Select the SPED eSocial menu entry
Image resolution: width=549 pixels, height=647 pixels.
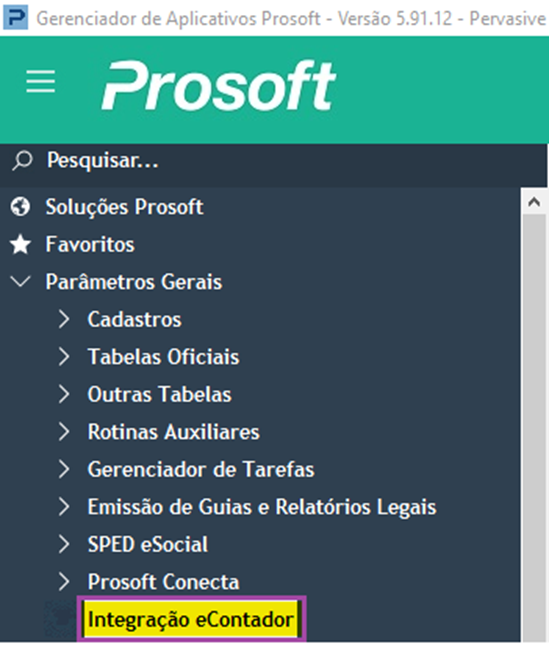point(148,545)
